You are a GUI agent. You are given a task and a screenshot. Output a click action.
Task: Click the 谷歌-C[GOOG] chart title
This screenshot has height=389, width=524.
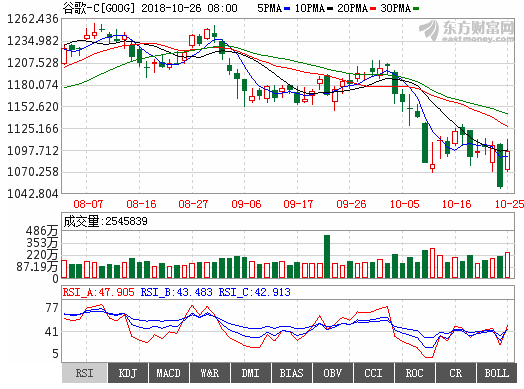[x=99, y=8]
